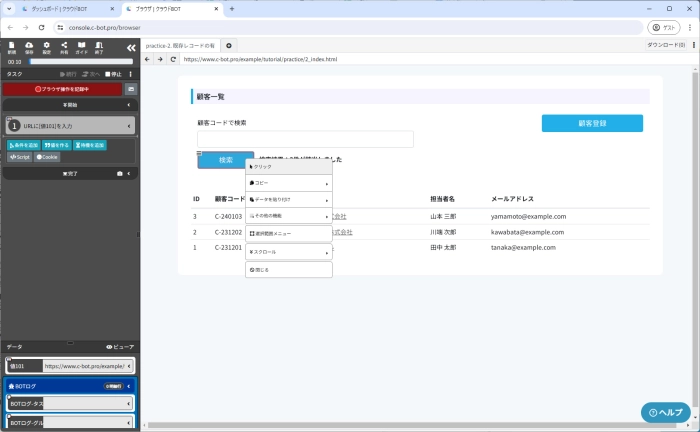
Task: Choose 閉じる in the context menu
Action: click(288, 270)
